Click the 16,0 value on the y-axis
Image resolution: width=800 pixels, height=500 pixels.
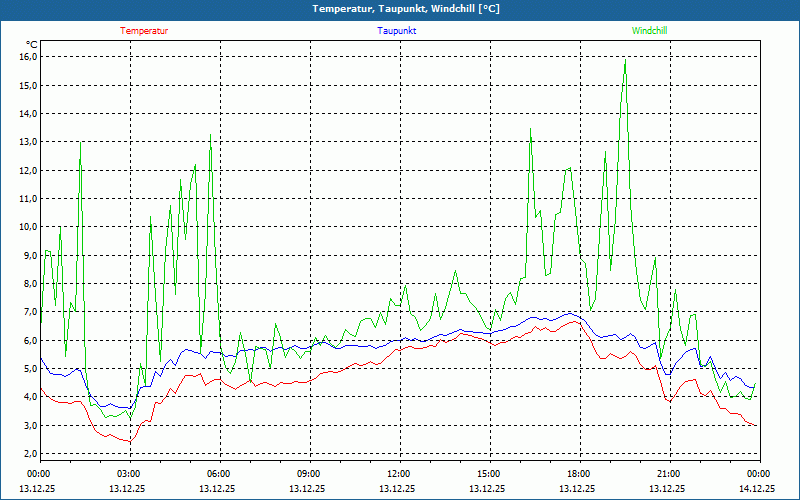[27, 57]
